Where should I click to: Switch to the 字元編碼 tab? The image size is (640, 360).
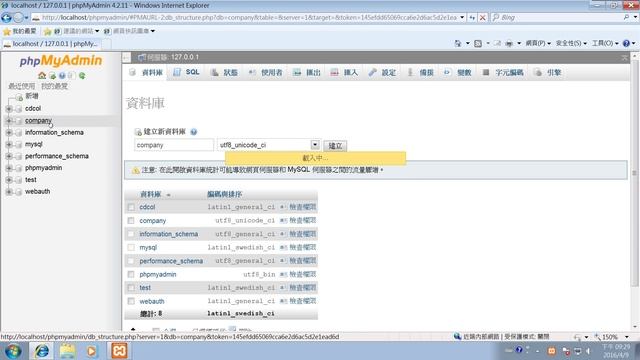click(x=503, y=72)
